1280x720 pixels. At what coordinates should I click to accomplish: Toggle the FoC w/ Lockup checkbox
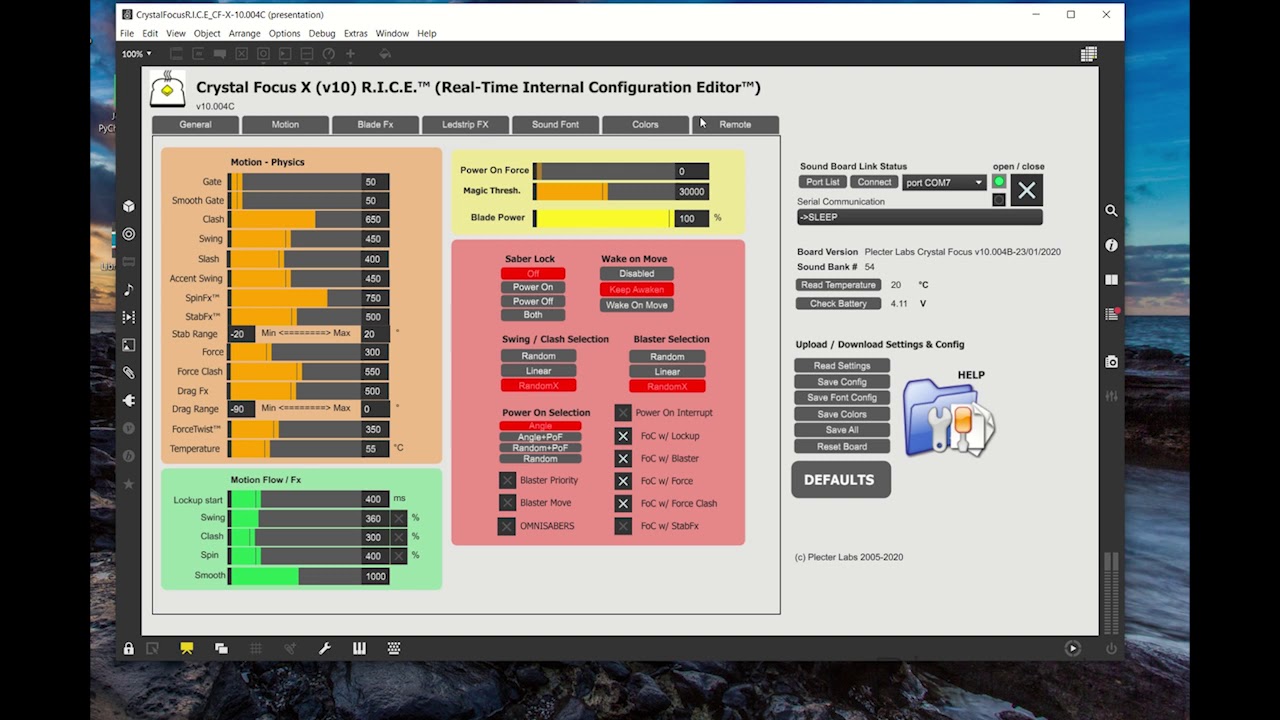[x=623, y=436]
